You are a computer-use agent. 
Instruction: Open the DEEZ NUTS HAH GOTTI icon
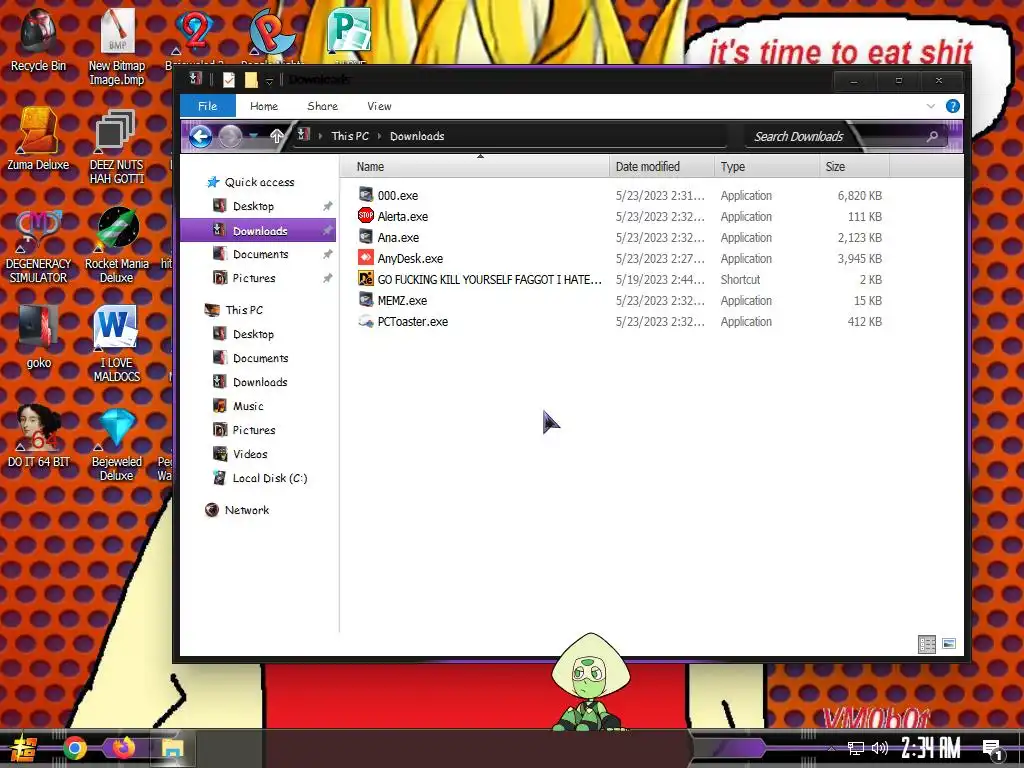tap(116, 146)
